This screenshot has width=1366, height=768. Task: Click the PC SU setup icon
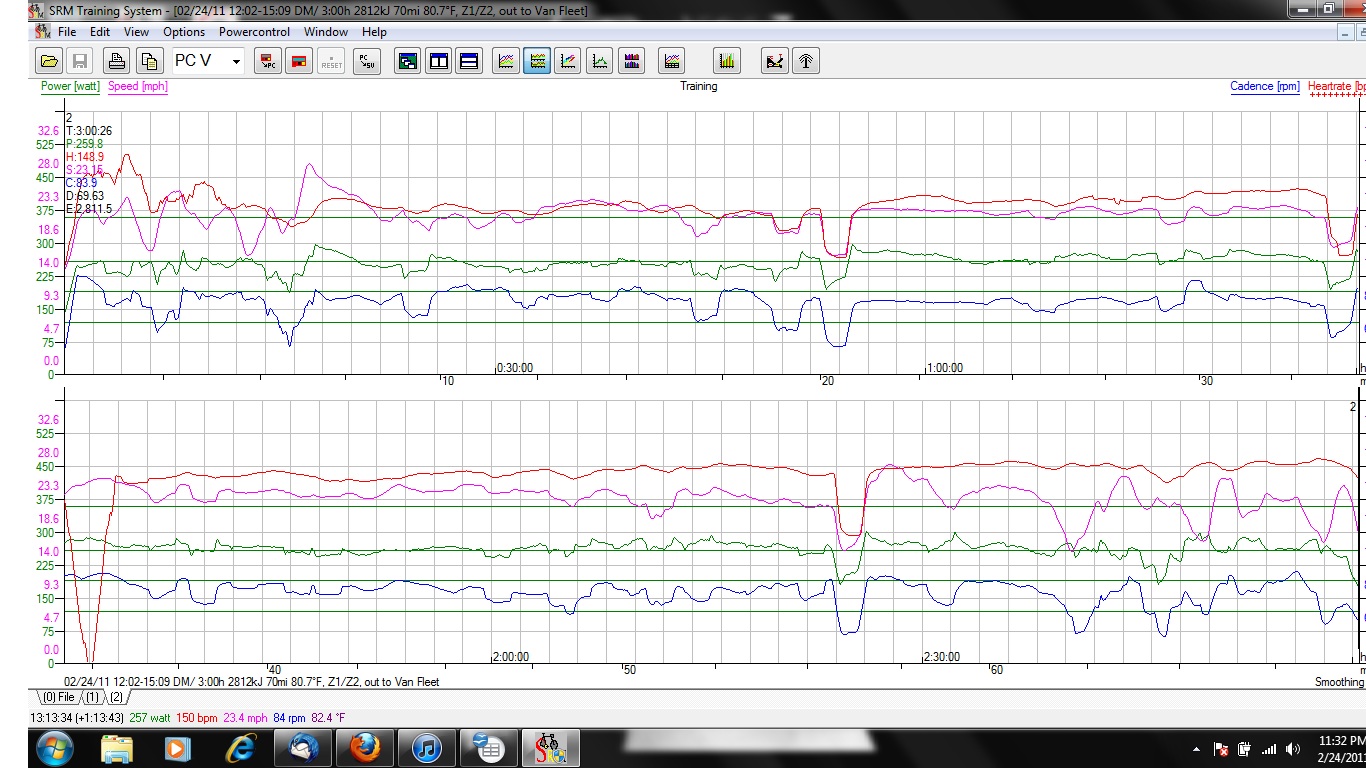(x=367, y=61)
